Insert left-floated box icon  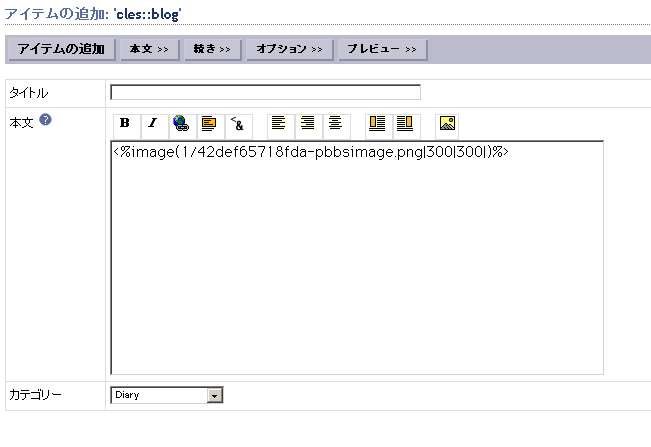pos(378,126)
